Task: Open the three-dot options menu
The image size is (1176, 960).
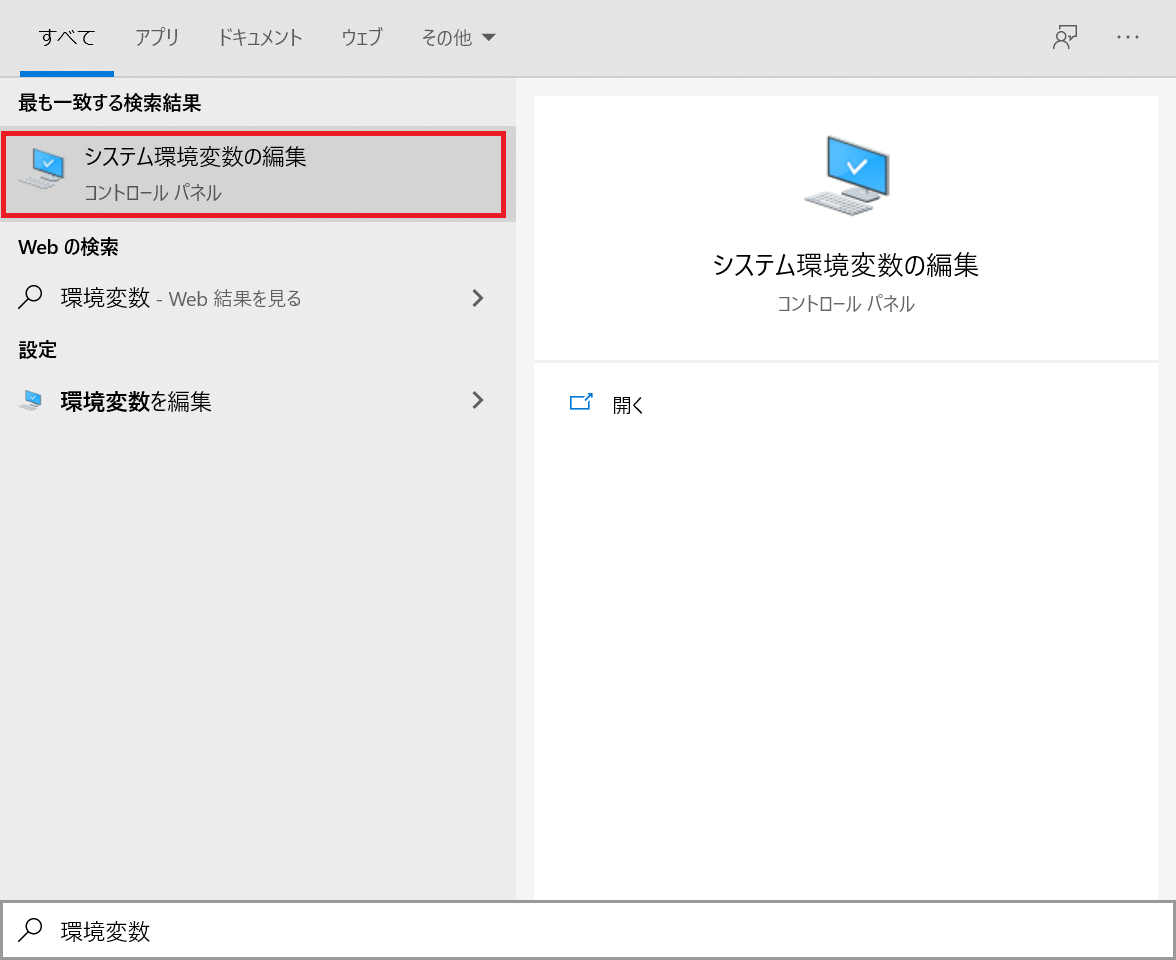Action: [1127, 37]
